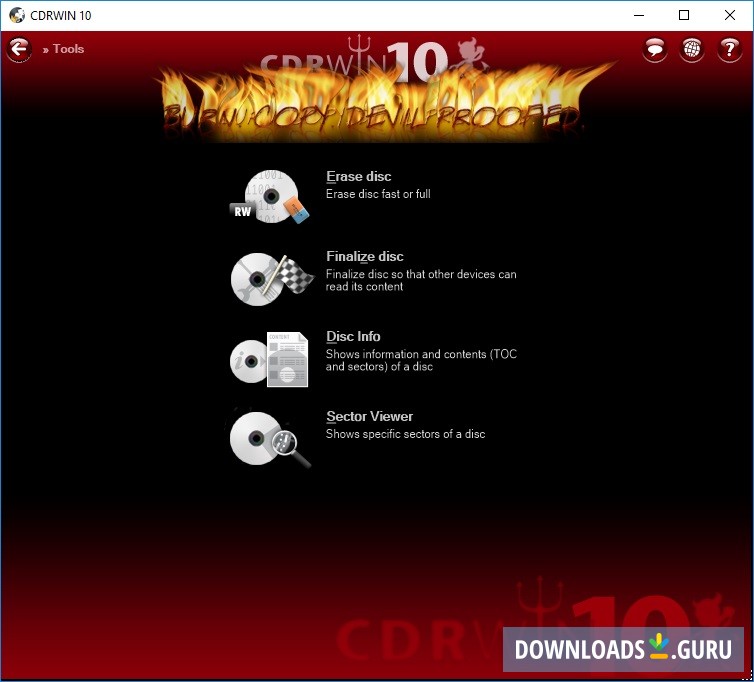
Task: Click the Tools breadcrumb label
Action: pyautogui.click(x=68, y=49)
